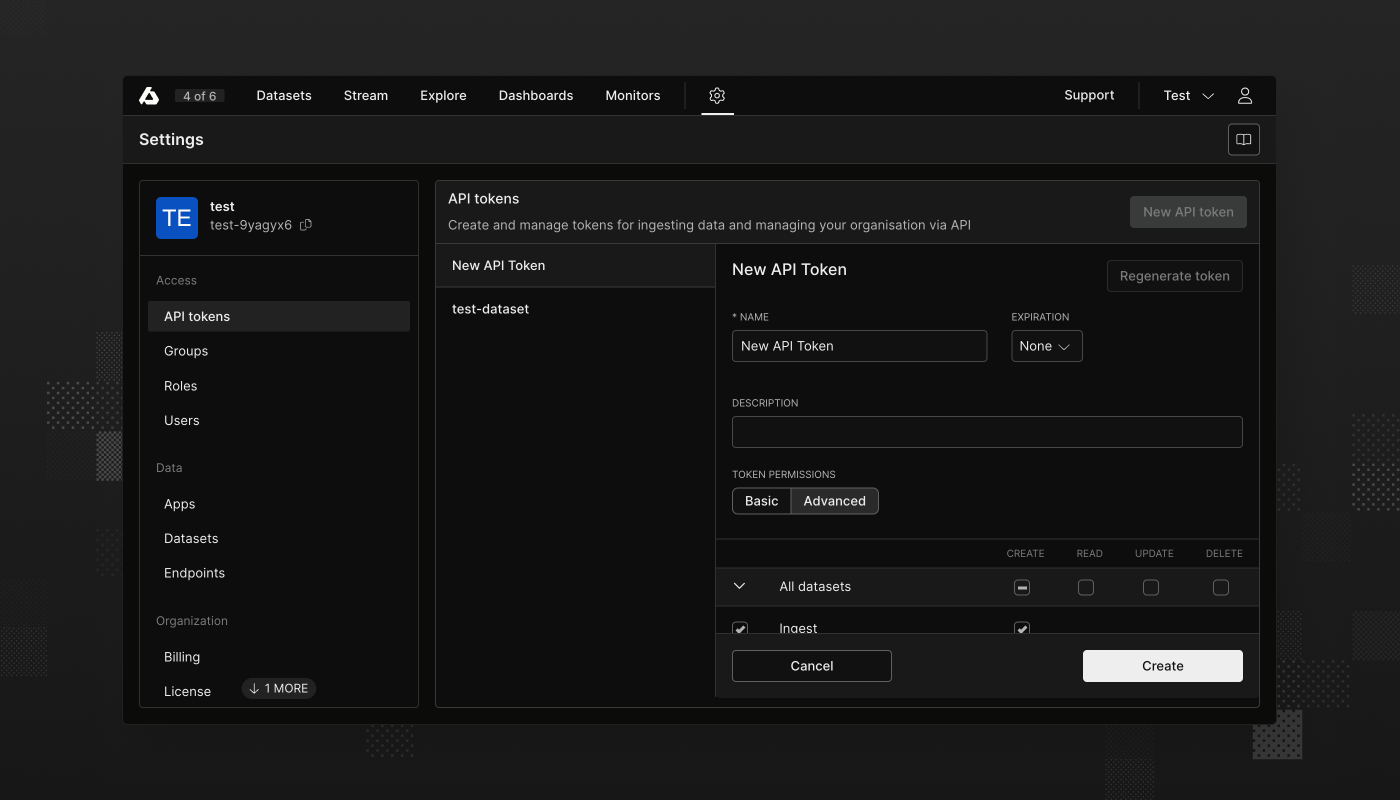The height and width of the screenshot is (800, 1400).
Task: Click Regenerate token
Action: pyautogui.click(x=1174, y=276)
